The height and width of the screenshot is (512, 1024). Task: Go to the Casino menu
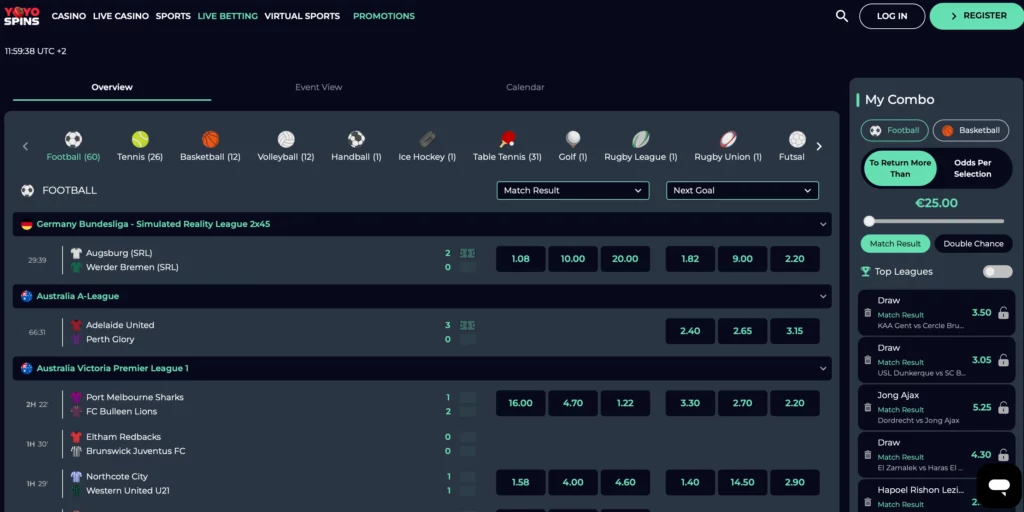coord(69,16)
